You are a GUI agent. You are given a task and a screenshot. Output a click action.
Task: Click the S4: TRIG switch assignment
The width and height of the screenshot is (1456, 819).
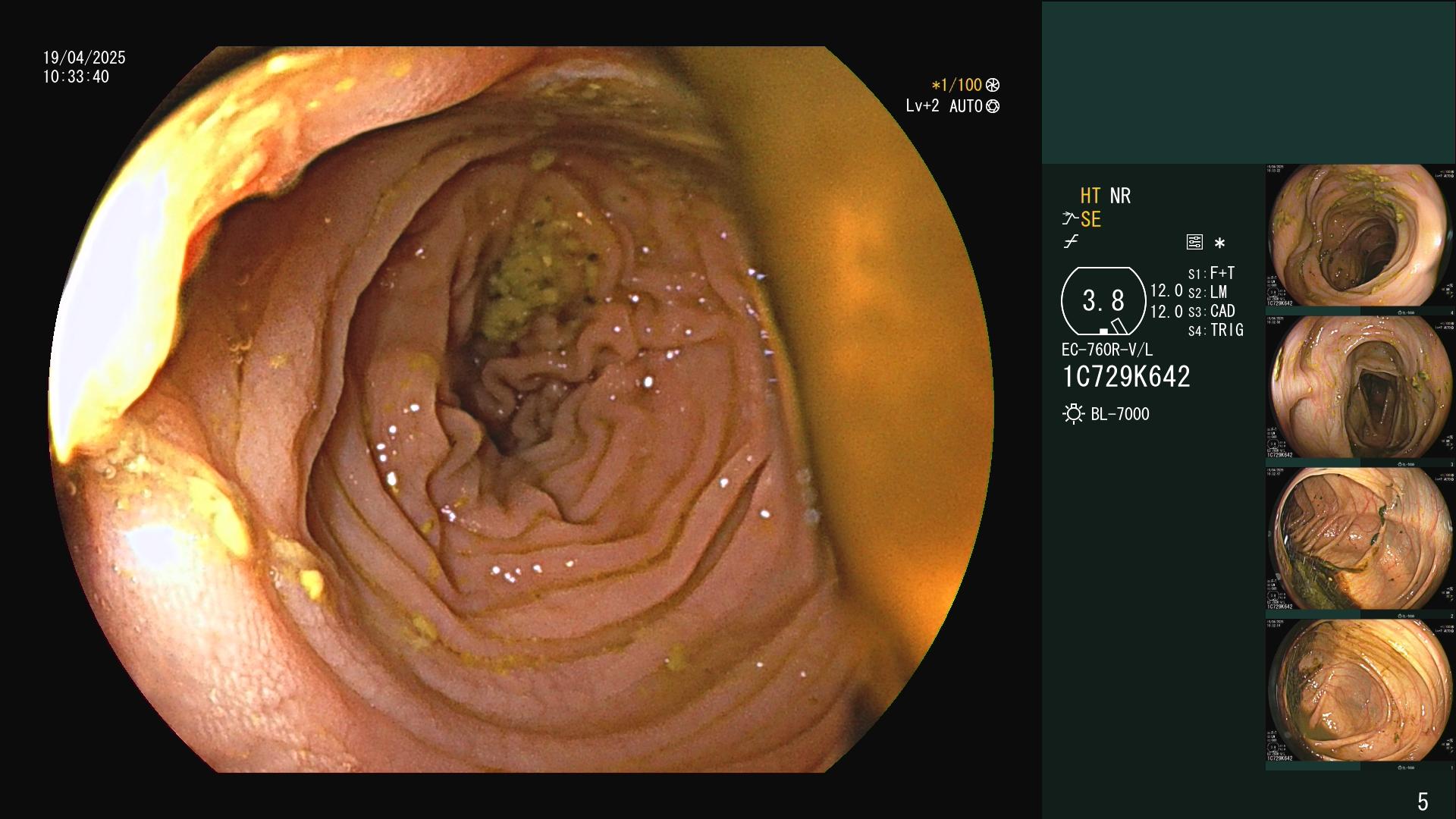click(1216, 330)
